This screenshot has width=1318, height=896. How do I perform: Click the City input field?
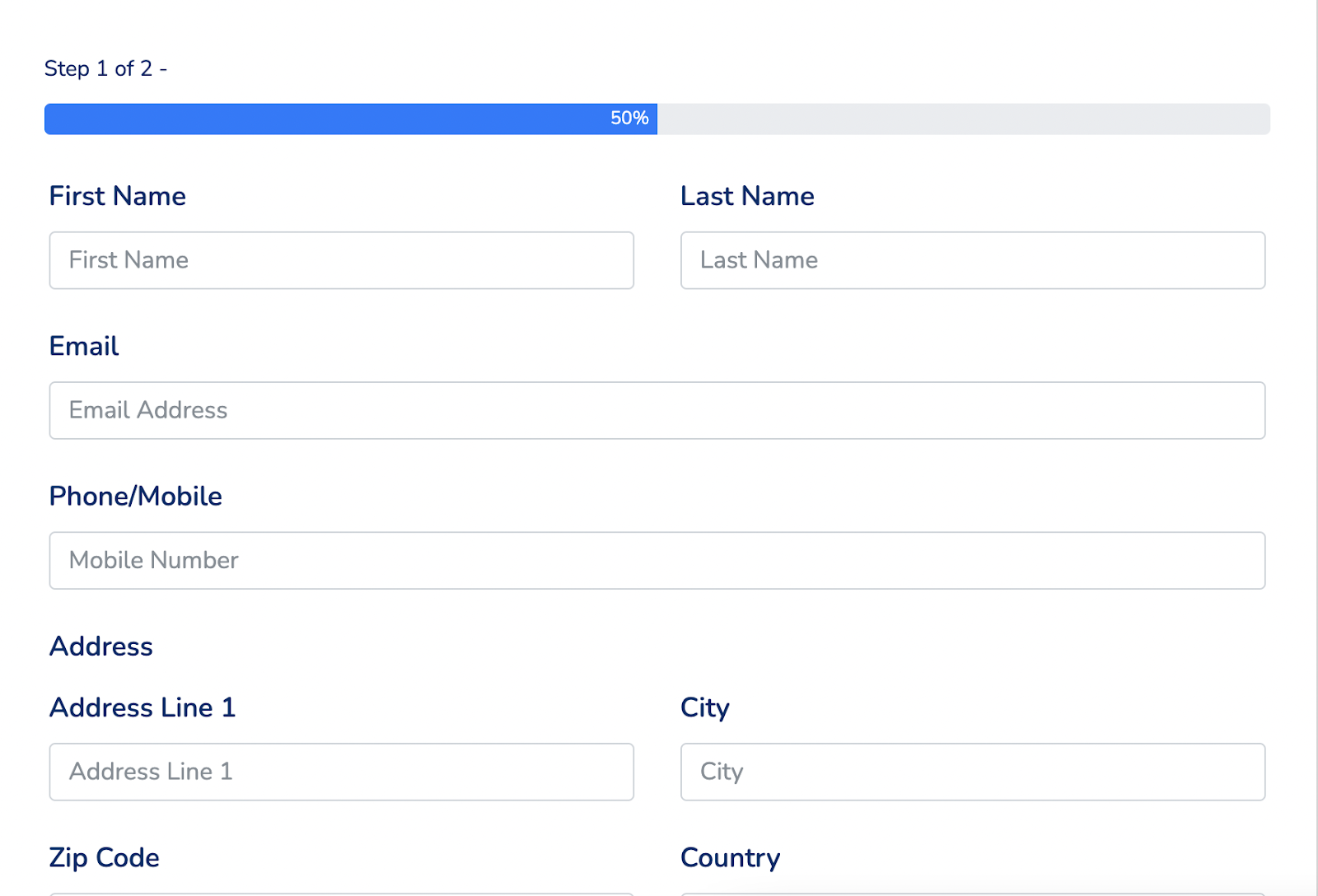(x=973, y=772)
